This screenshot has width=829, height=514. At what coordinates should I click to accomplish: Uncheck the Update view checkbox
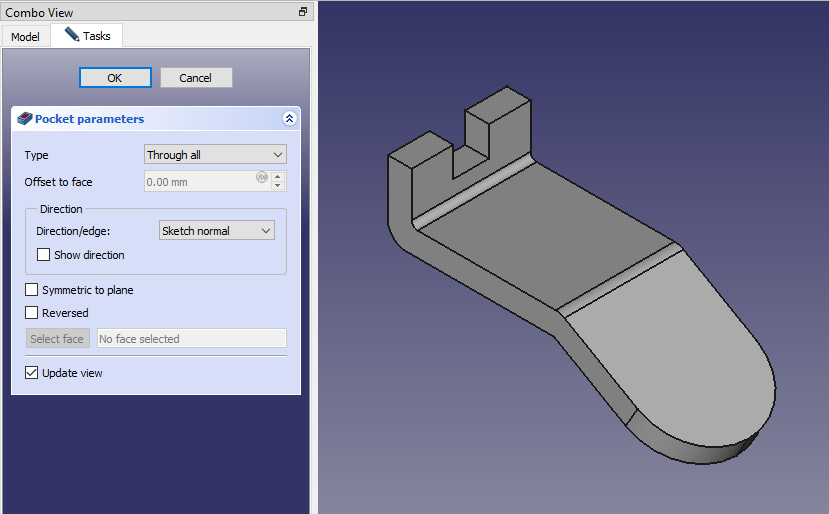coord(32,373)
